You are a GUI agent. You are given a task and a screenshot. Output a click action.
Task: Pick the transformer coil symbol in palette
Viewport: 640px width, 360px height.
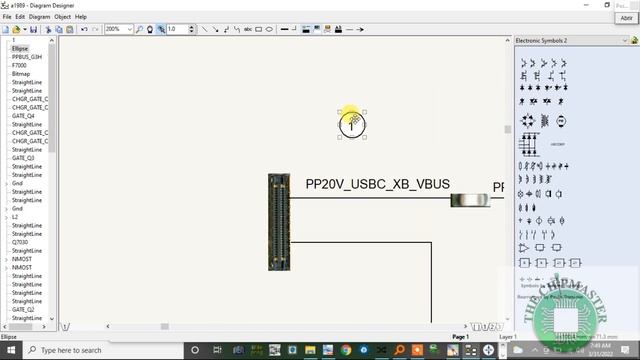pyautogui.click(x=544, y=121)
